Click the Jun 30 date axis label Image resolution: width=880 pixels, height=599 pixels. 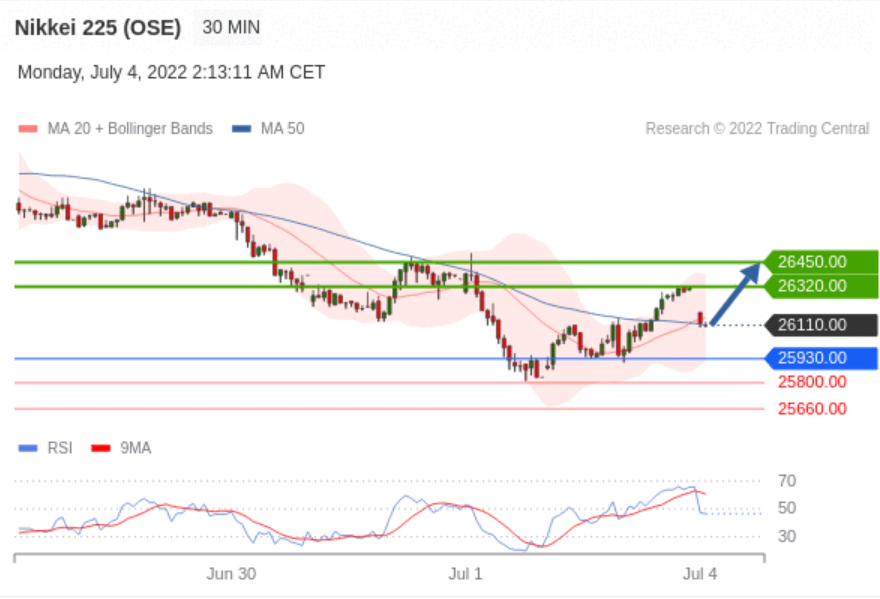[231, 574]
